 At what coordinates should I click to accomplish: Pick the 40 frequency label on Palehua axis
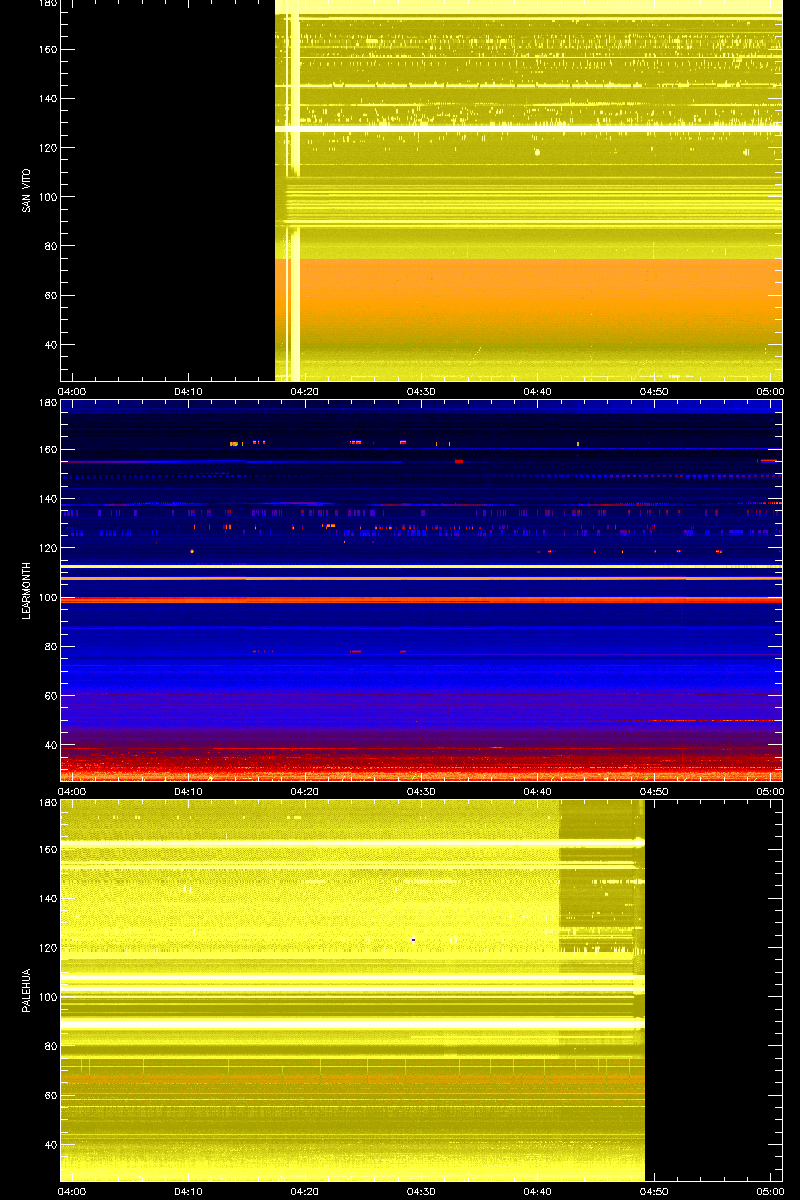click(50, 1145)
